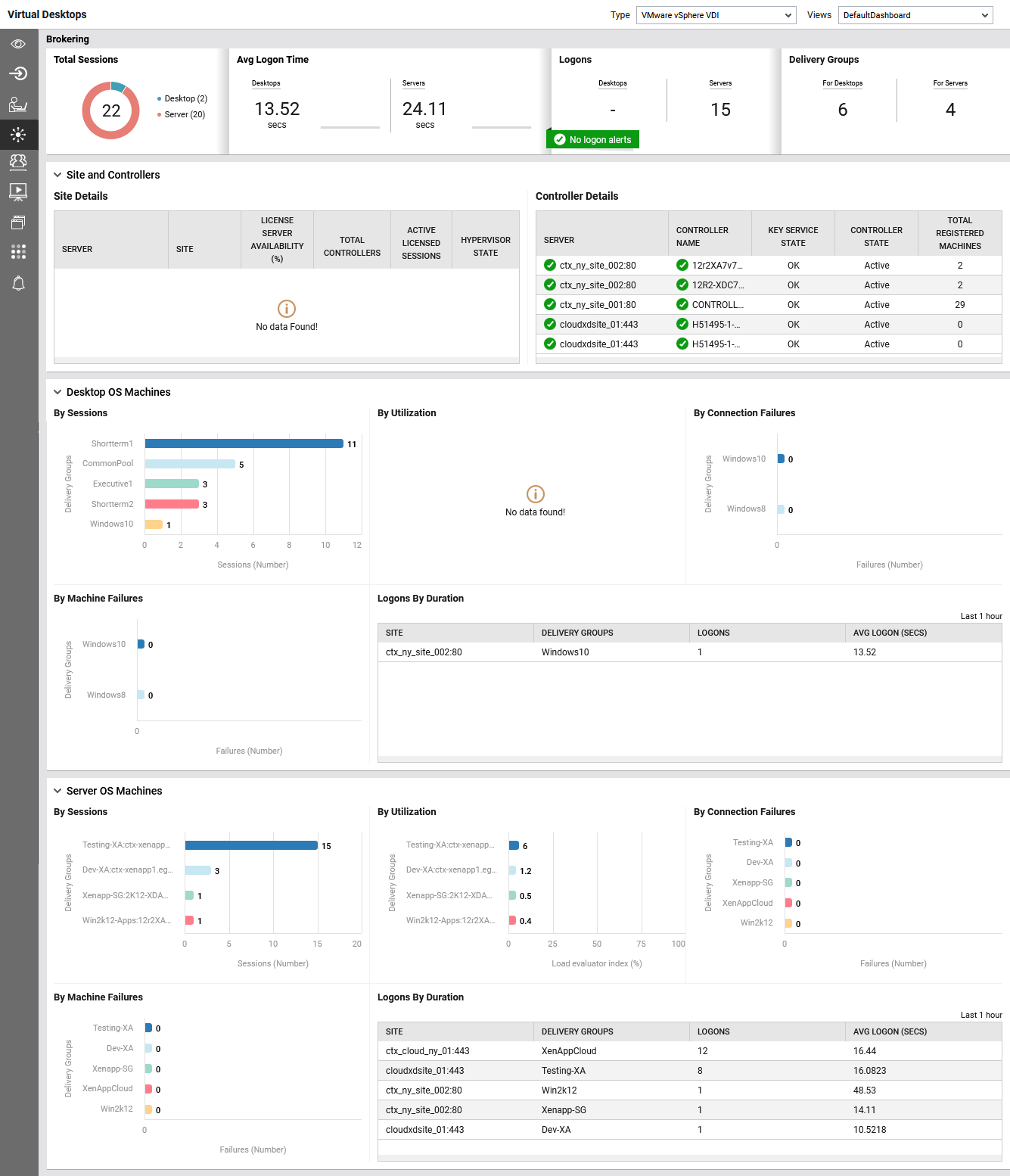Click the alerts bell icon in the sidebar

pyautogui.click(x=18, y=283)
